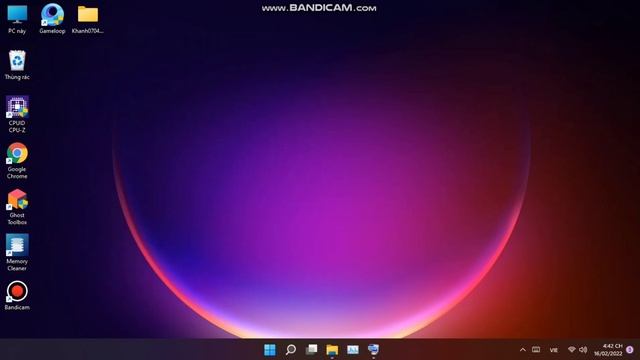The height and width of the screenshot is (360, 640).
Task: Open the picture app taskbar icon
Action: pos(353,350)
